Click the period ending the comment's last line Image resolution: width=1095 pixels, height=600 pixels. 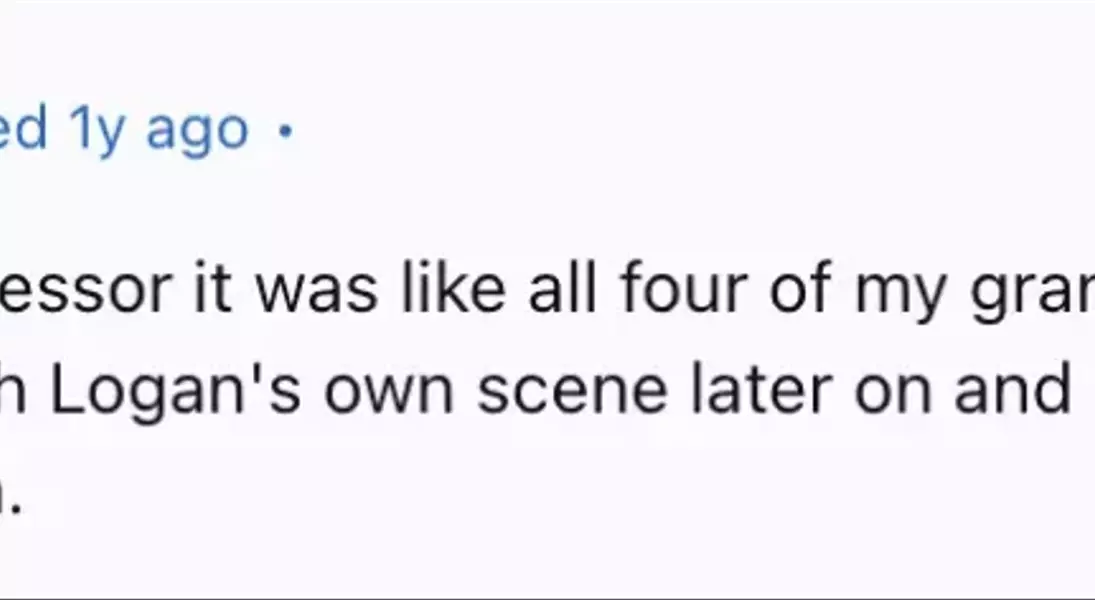[x=17, y=511]
